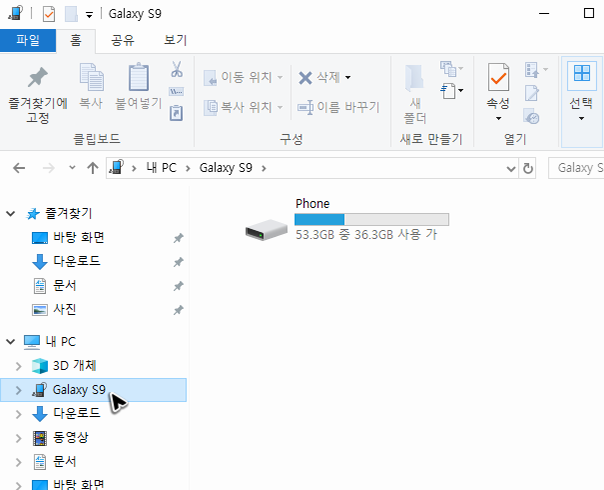Select 다운로드 under 내 PC
The image size is (604, 490).
pos(77,413)
